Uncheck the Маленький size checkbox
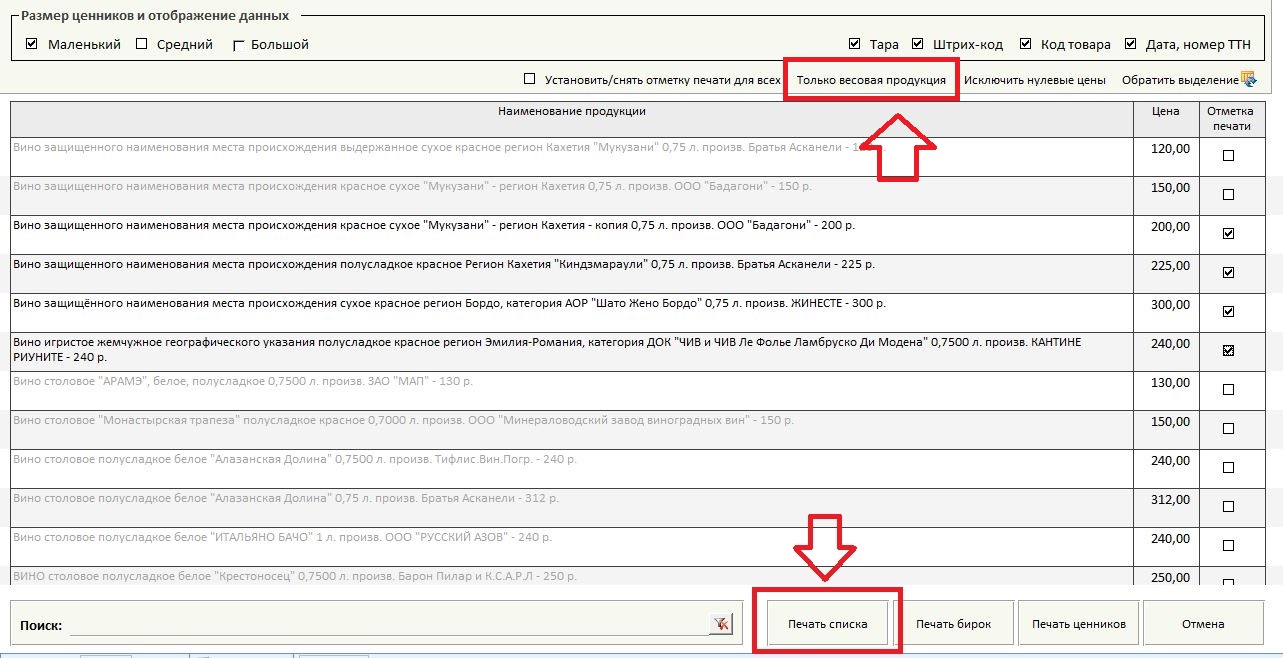The width and height of the screenshot is (1283, 658). click(x=31, y=44)
